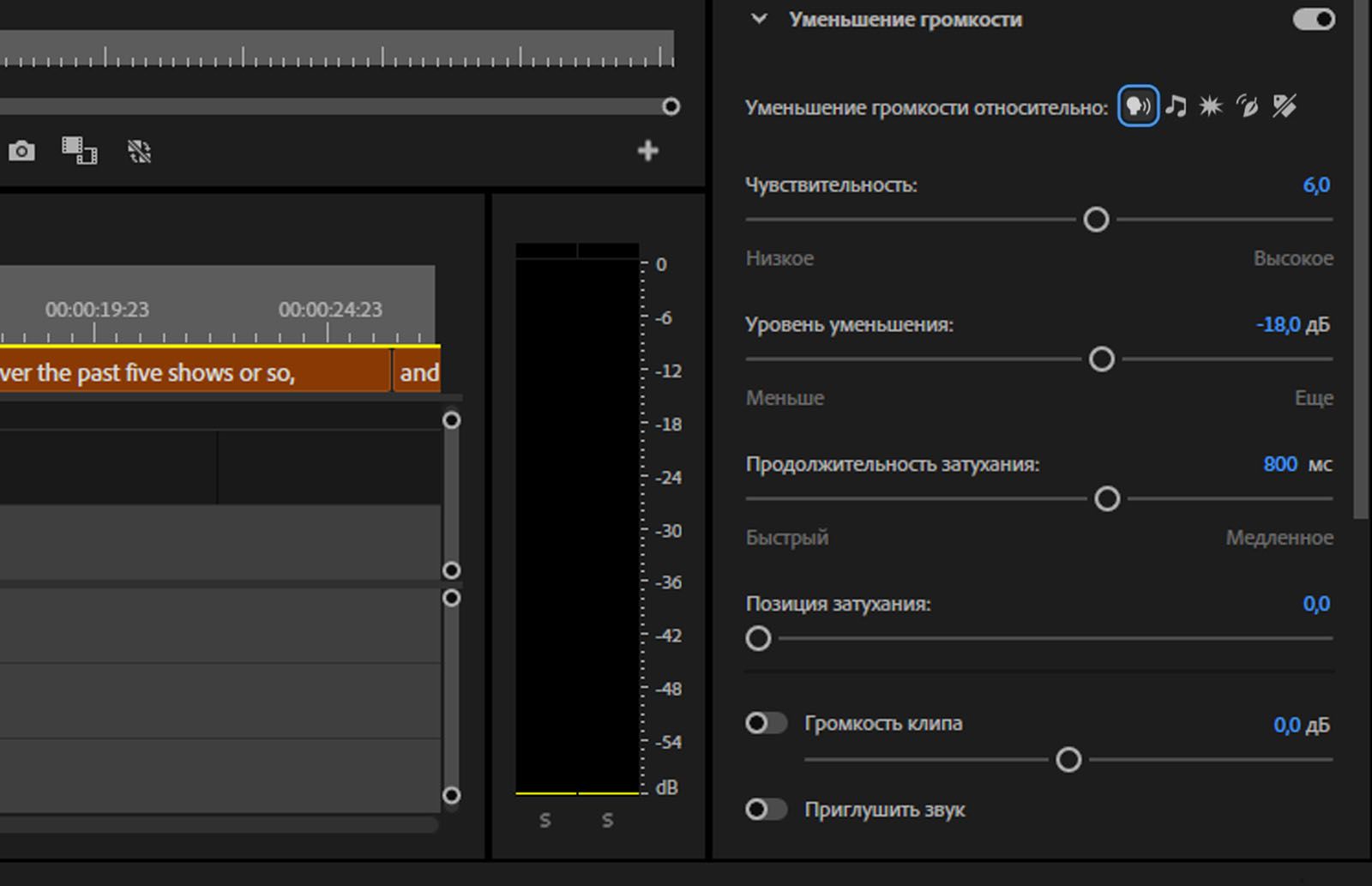Image resolution: width=1372 pixels, height=886 pixels.
Task: Click the Позиция затухания slider handle
Action: (758, 638)
